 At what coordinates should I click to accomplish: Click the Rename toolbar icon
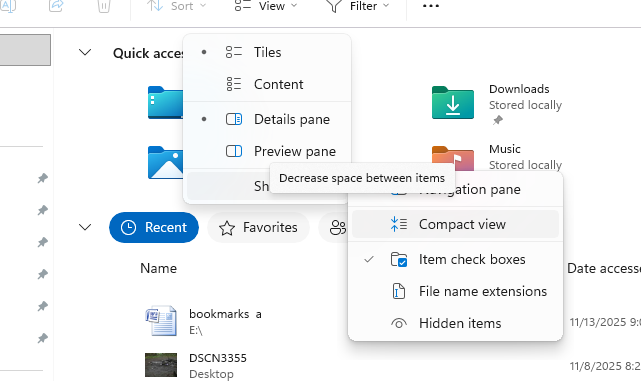[7, 6]
